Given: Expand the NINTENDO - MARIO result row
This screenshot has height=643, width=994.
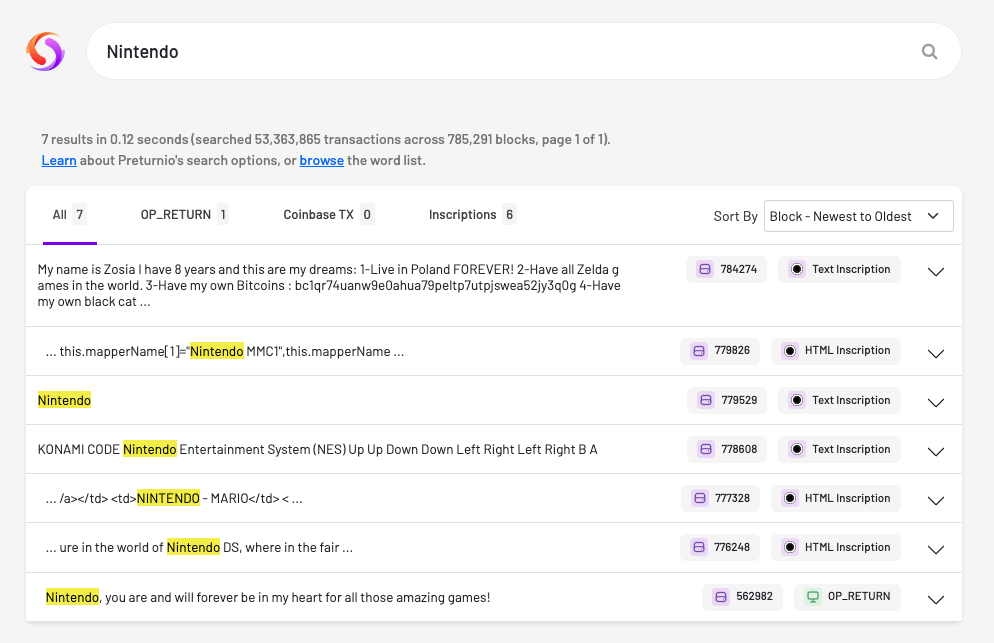Looking at the screenshot, I should 936,500.
